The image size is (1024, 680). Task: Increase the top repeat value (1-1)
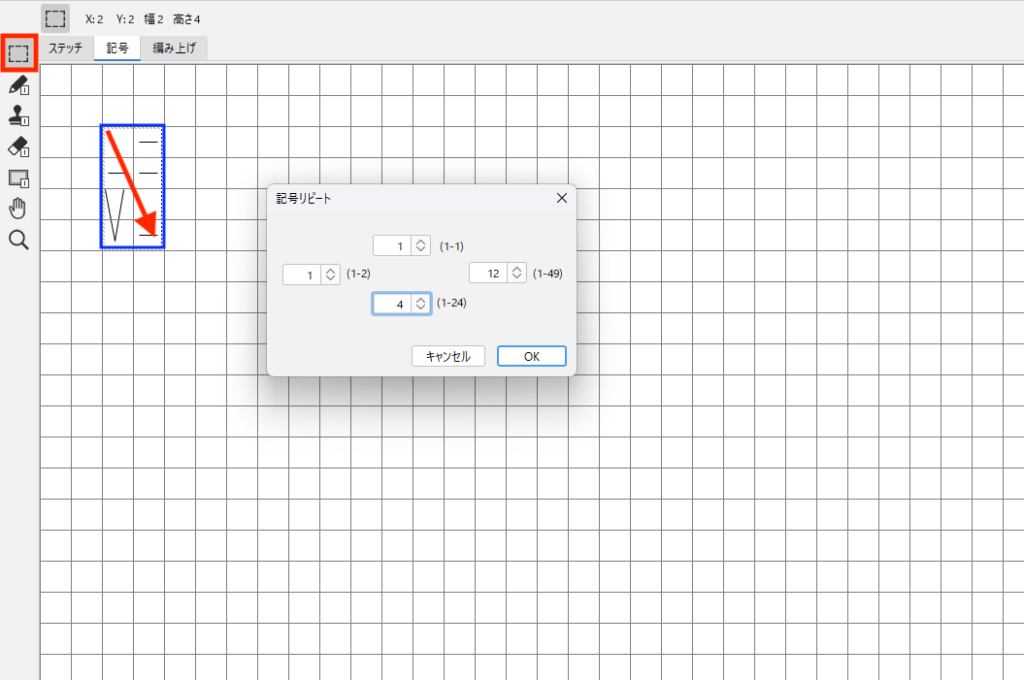tap(421, 242)
